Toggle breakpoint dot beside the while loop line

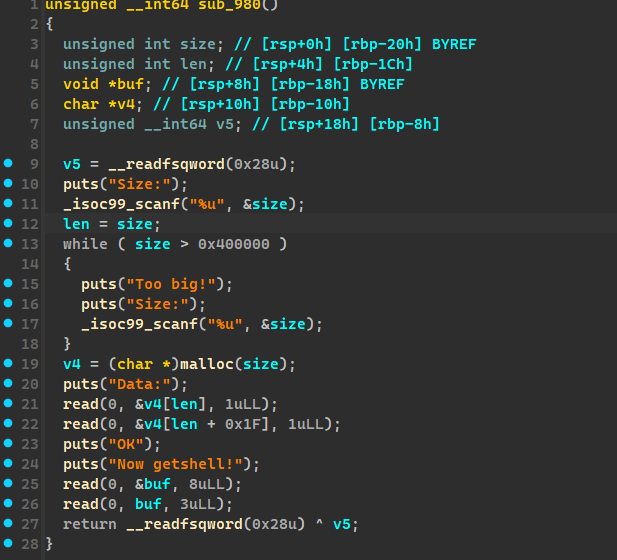coord(9,244)
